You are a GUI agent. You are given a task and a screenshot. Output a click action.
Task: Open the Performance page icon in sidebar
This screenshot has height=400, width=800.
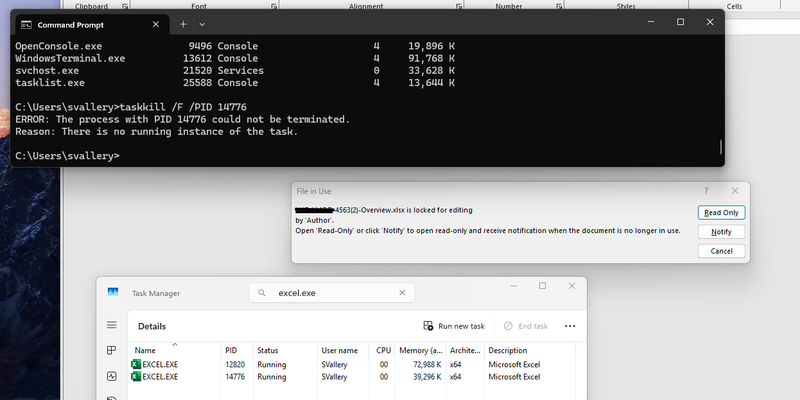112,377
